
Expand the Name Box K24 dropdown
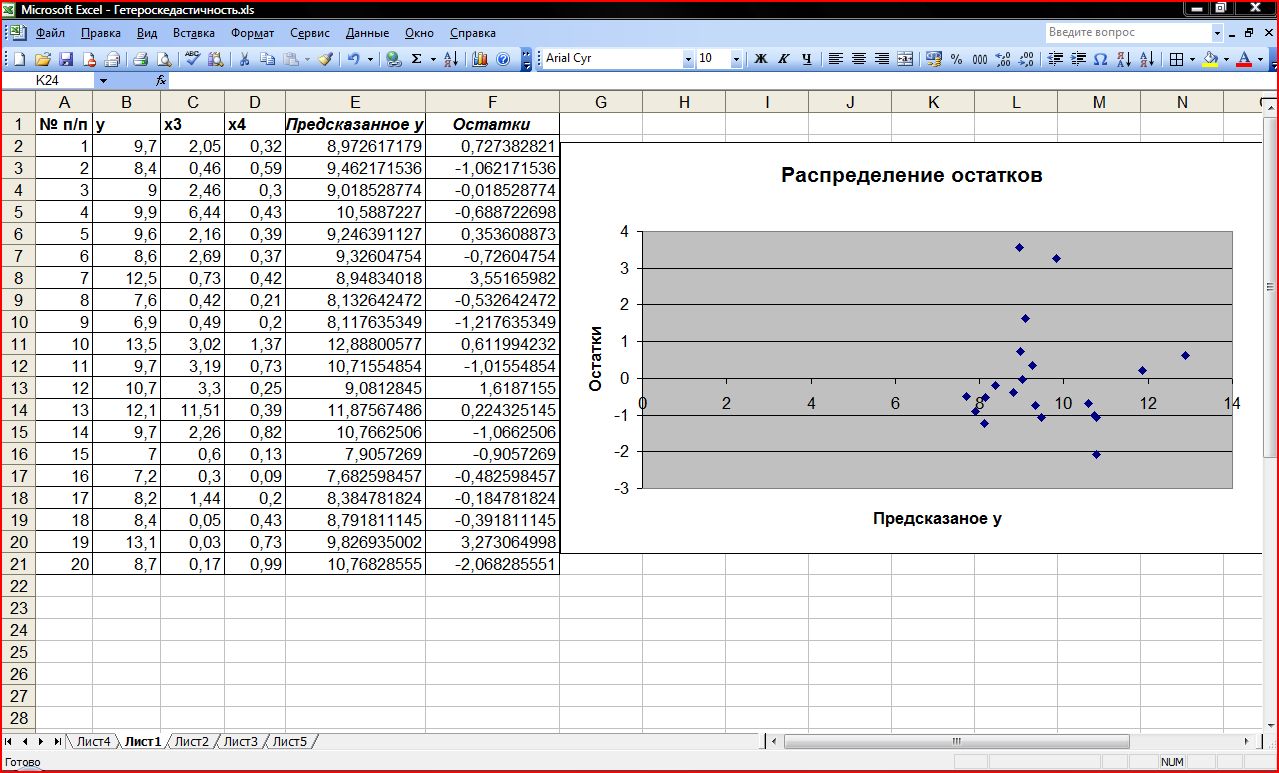[x=103, y=80]
